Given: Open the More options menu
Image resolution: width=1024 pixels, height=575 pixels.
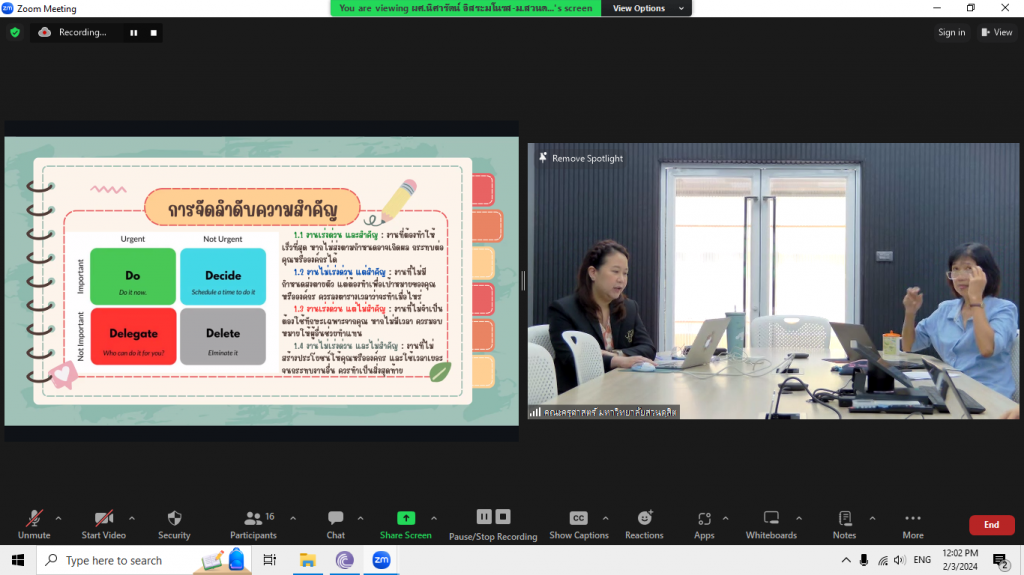Looking at the screenshot, I should tap(912, 523).
